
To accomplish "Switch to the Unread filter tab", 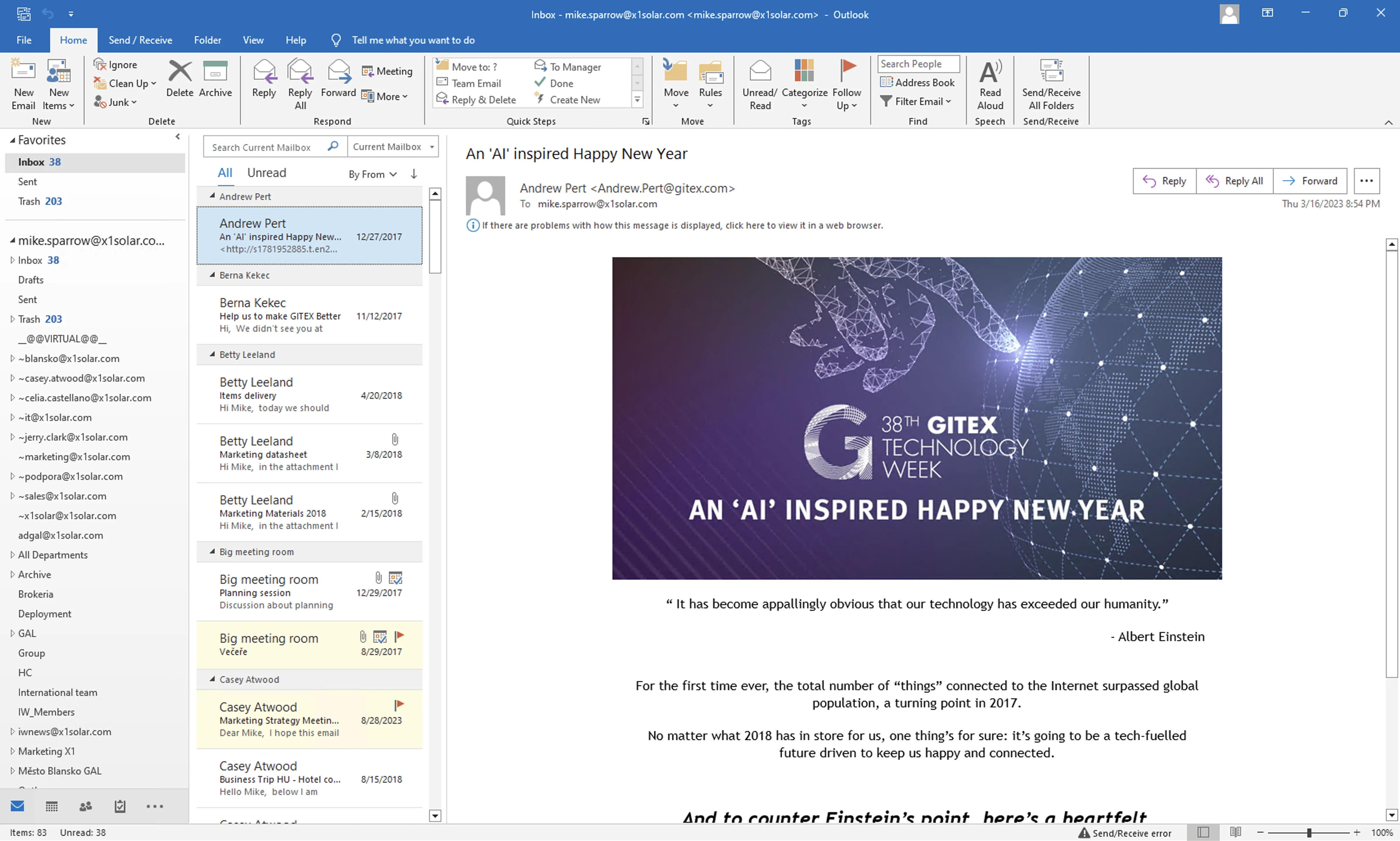I will pyautogui.click(x=266, y=173).
